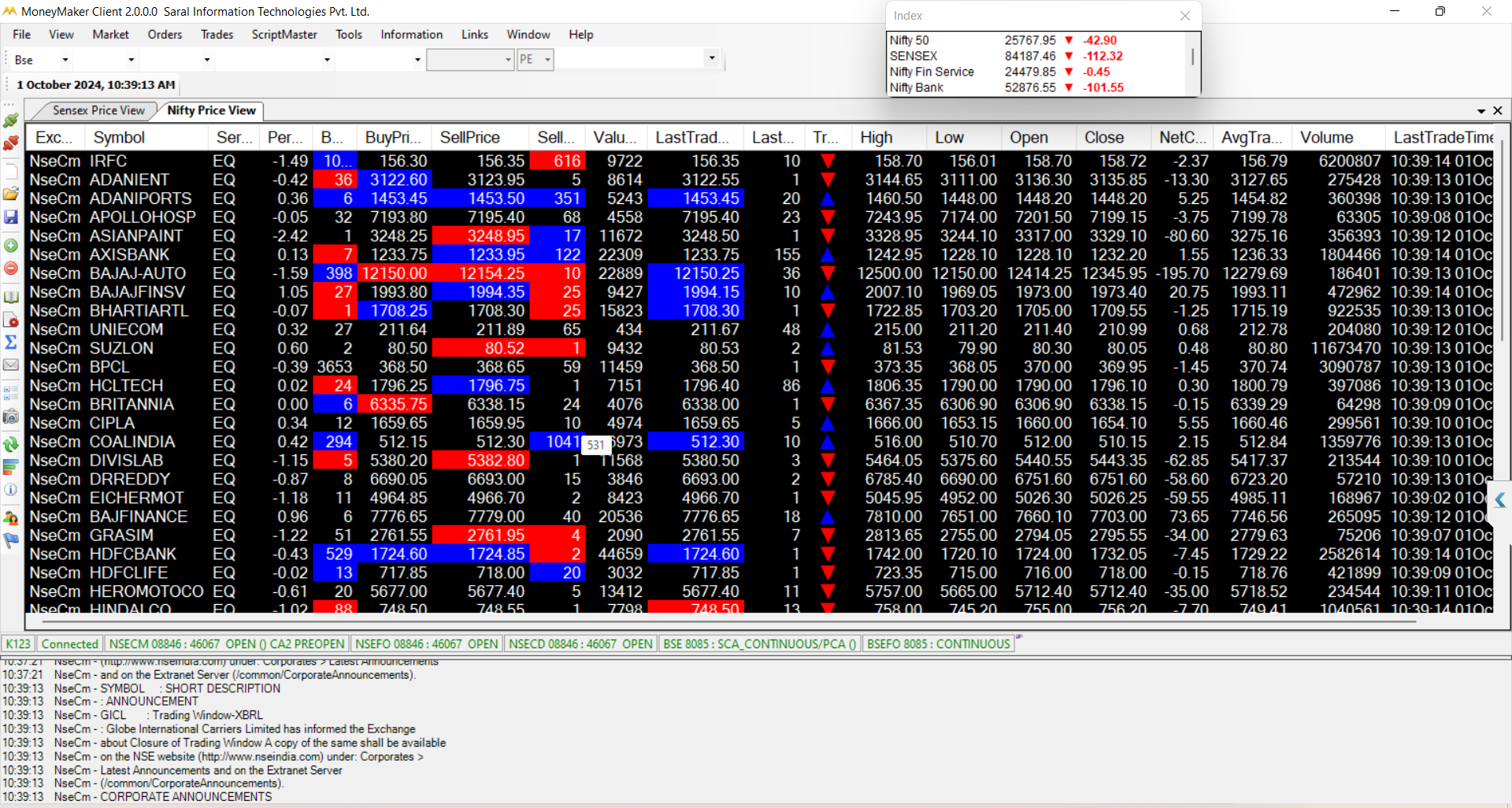This screenshot has height=808, width=1512.
Task: Open the PE option type dropdown
Action: point(535,60)
